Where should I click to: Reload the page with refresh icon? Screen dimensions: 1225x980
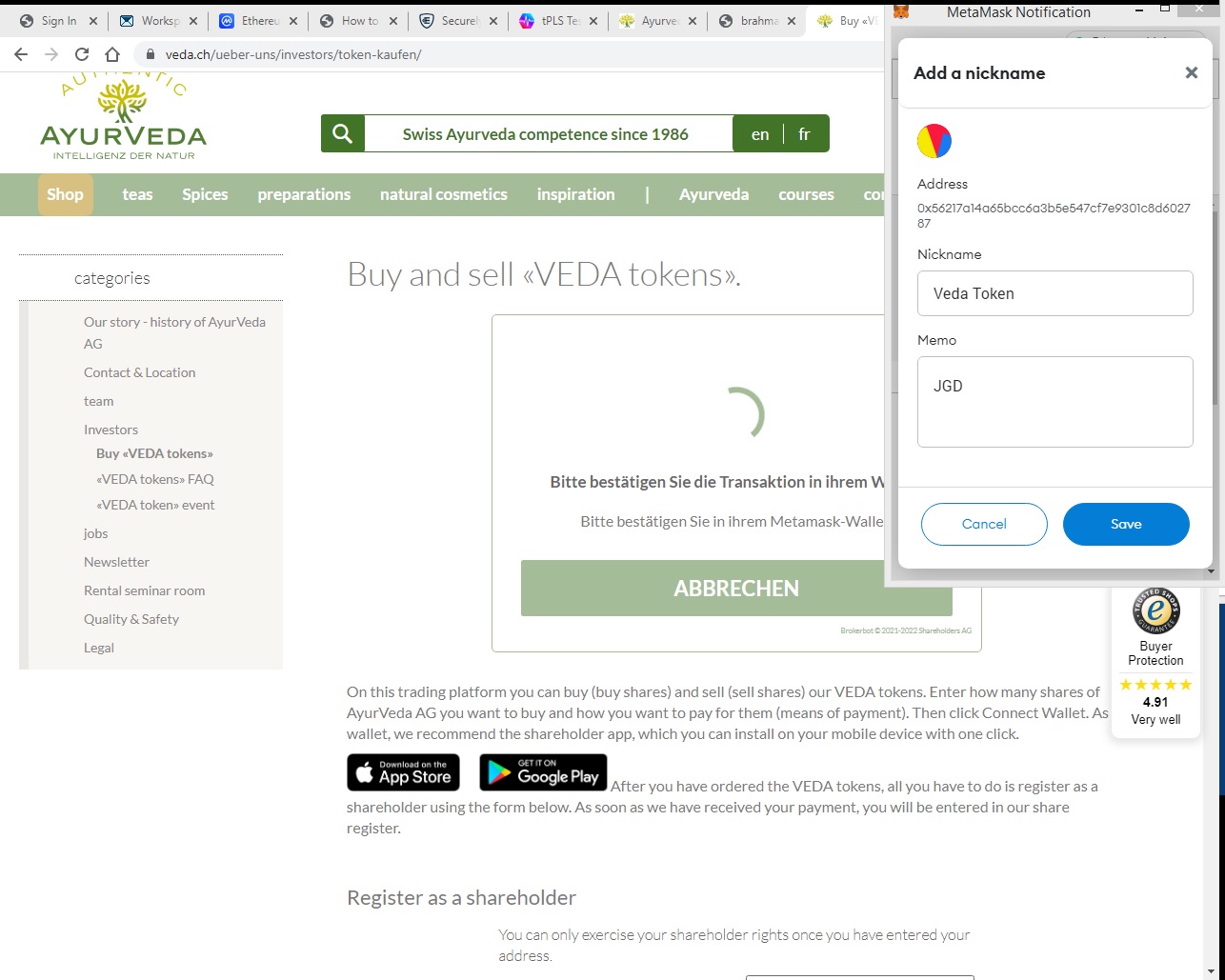(82, 54)
